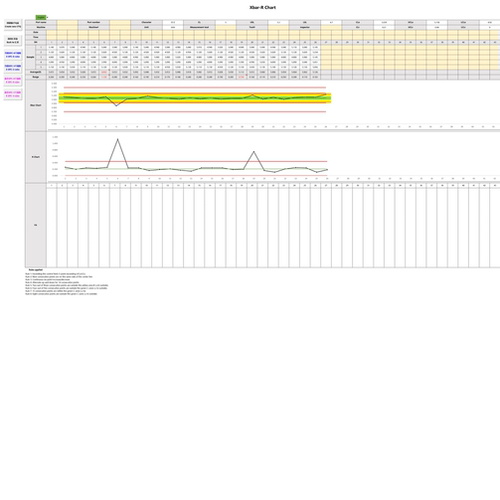Select the yellow Part name input cell
The height and width of the screenshot is (500, 500).
[x=67, y=22]
